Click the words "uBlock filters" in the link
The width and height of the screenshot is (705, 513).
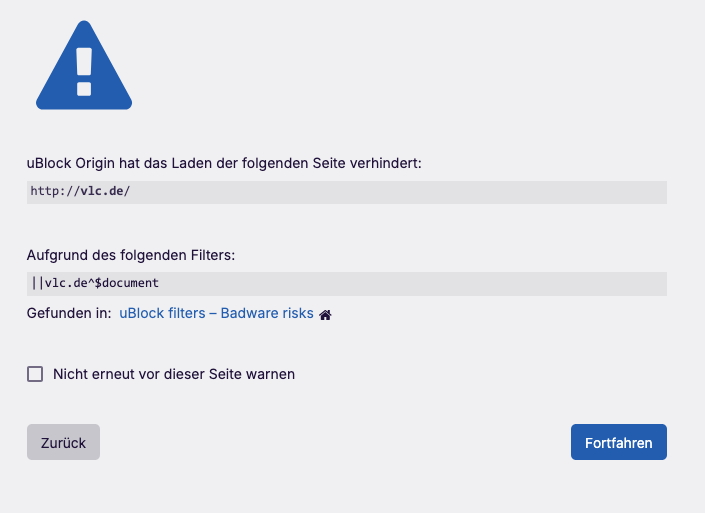(x=162, y=314)
